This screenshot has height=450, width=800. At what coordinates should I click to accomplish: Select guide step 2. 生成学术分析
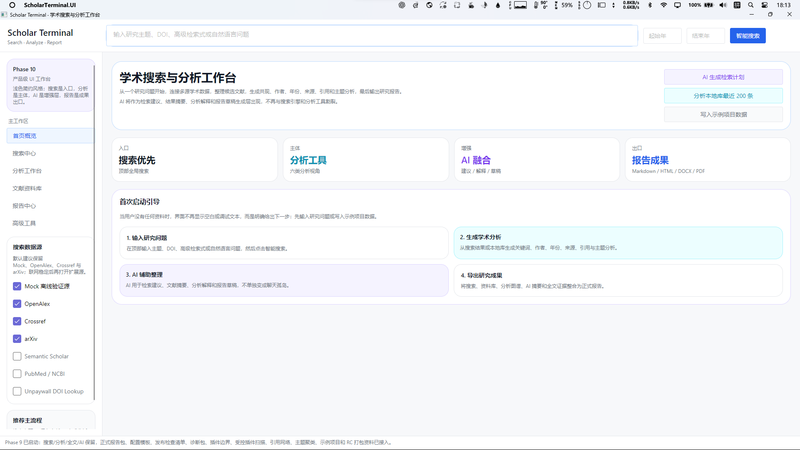618,243
